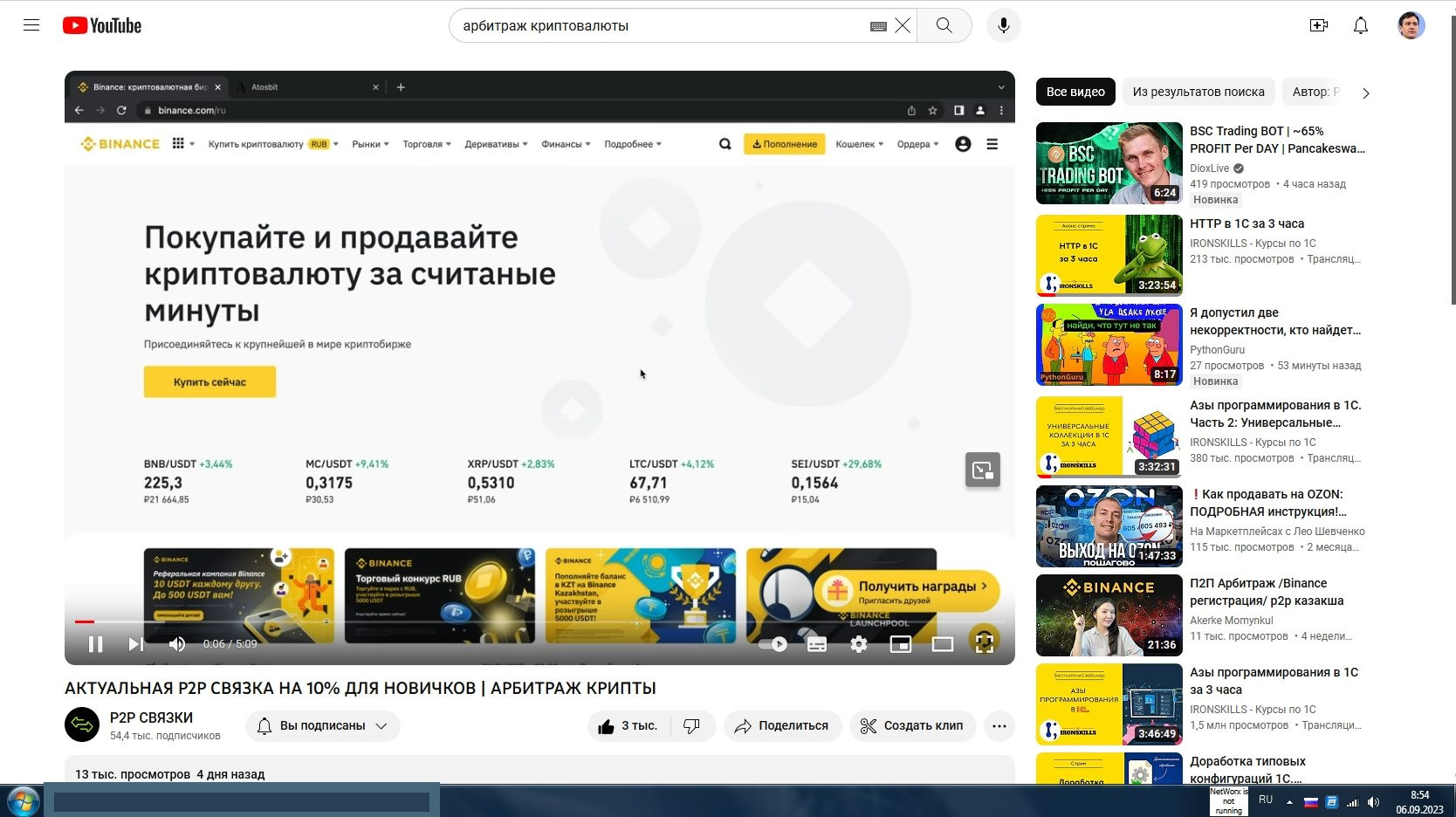Open the YouTube guide hamburger menu

[x=31, y=25]
